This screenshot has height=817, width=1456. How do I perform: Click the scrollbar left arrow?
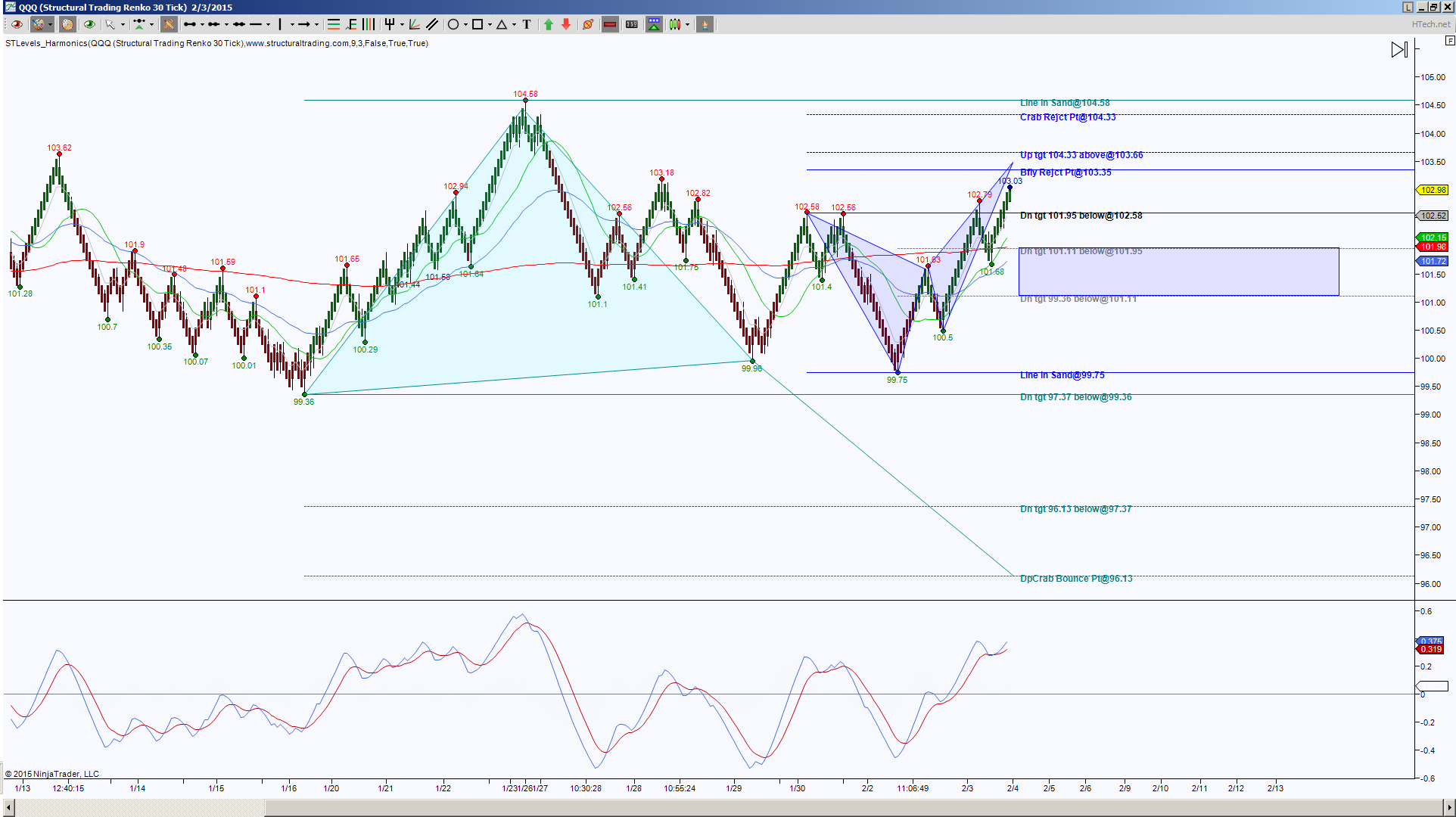click(8, 808)
